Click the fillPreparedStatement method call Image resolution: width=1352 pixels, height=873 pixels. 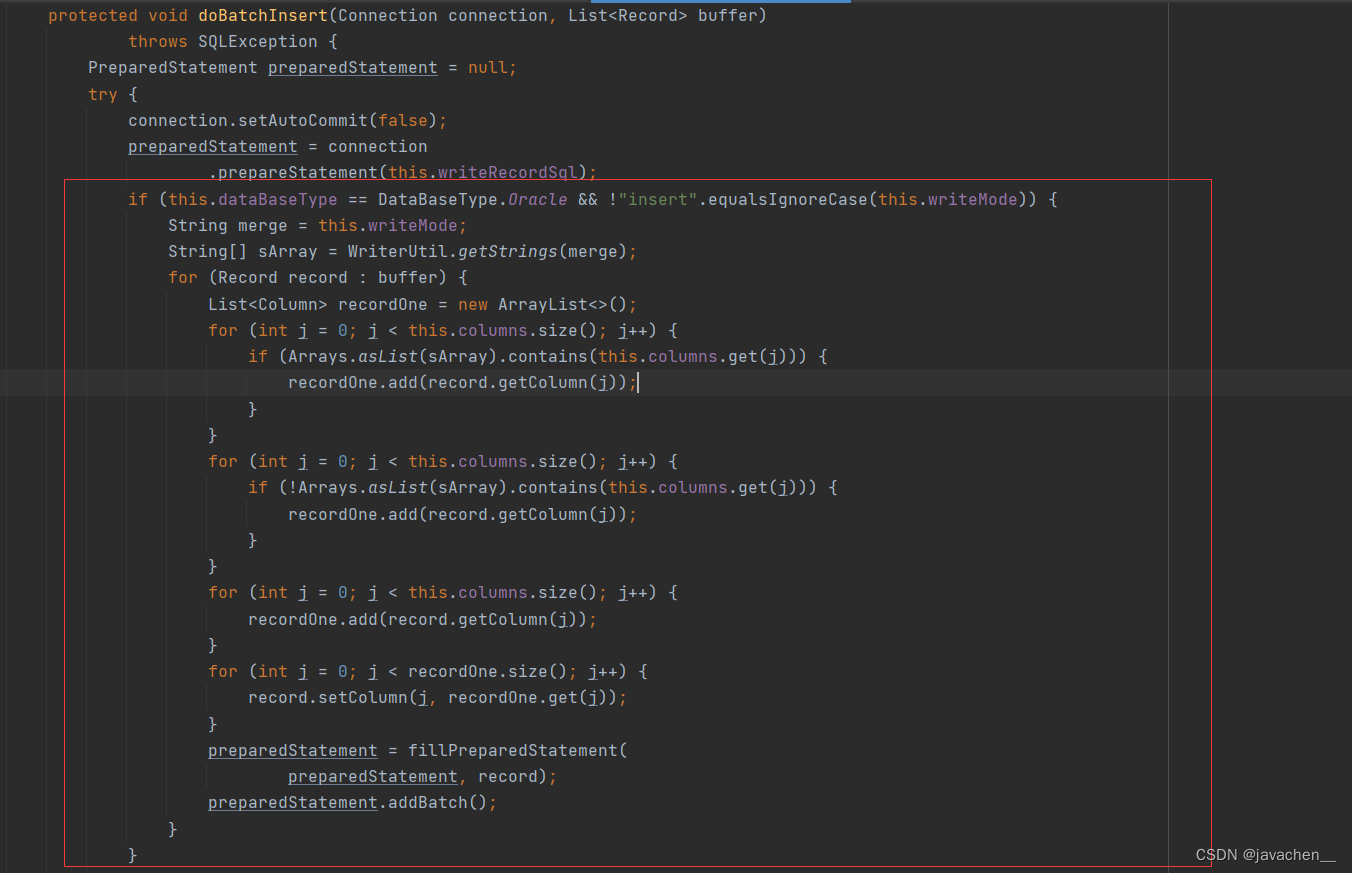click(516, 750)
